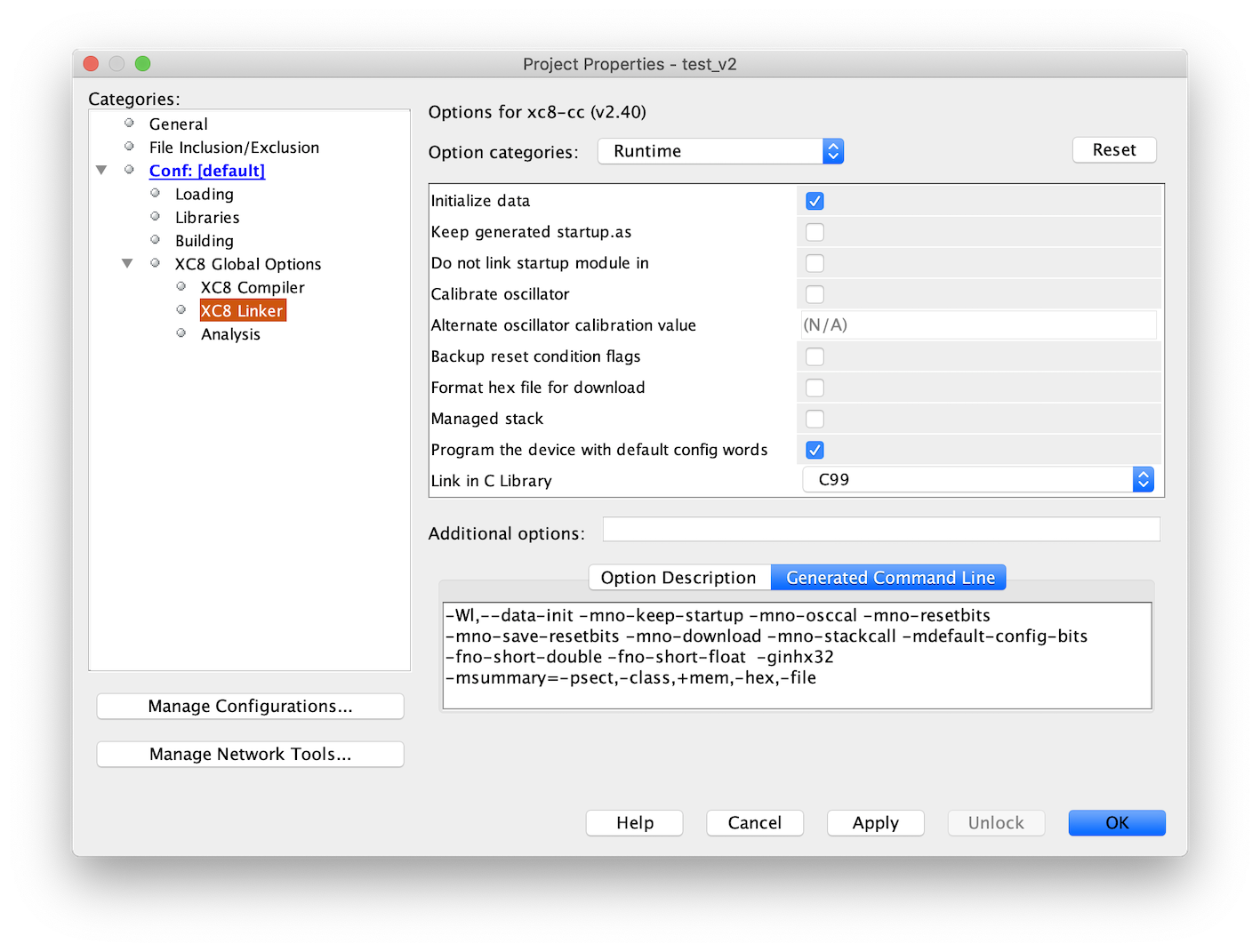
Task: Click the Reset button
Action: (1113, 150)
